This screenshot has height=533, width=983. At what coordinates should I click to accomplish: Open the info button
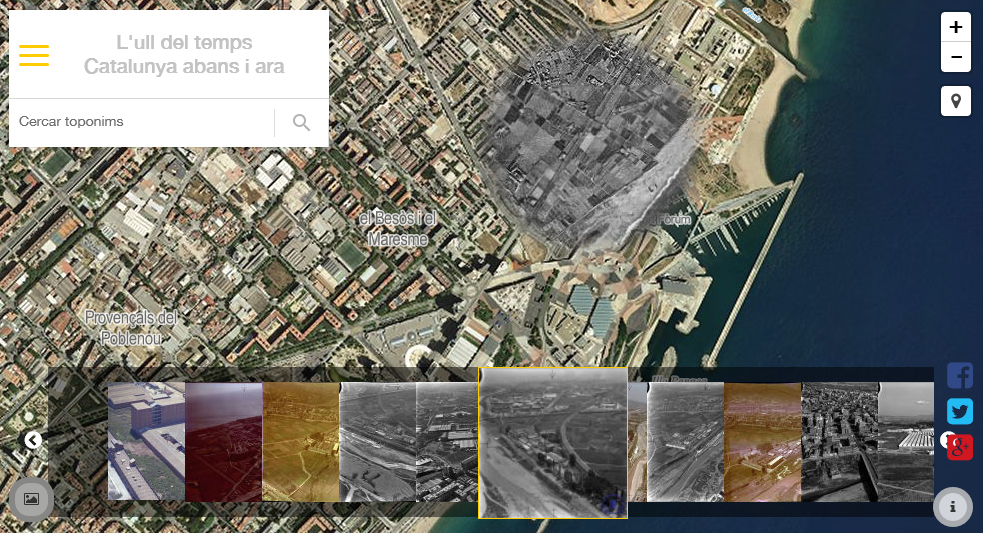pos(952,507)
